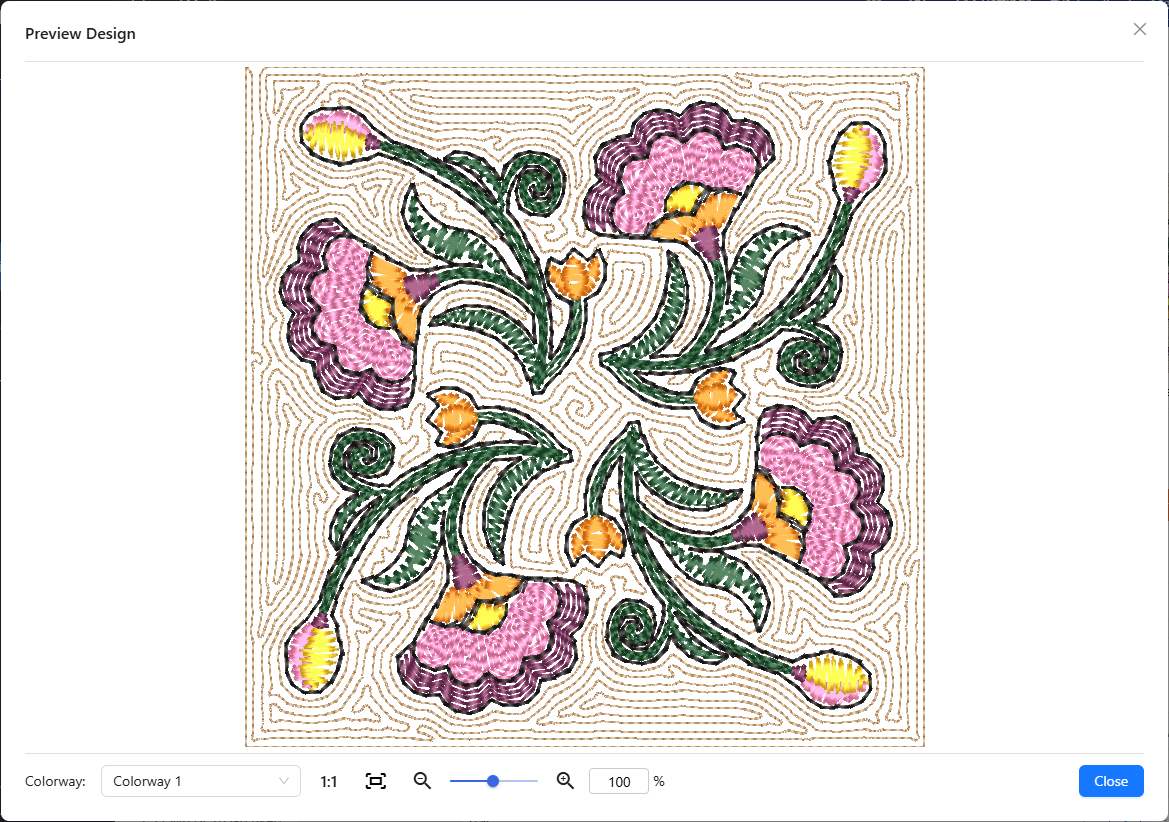Click the slider track right of handle
Screen dimensions: 1169x822
[518, 781]
